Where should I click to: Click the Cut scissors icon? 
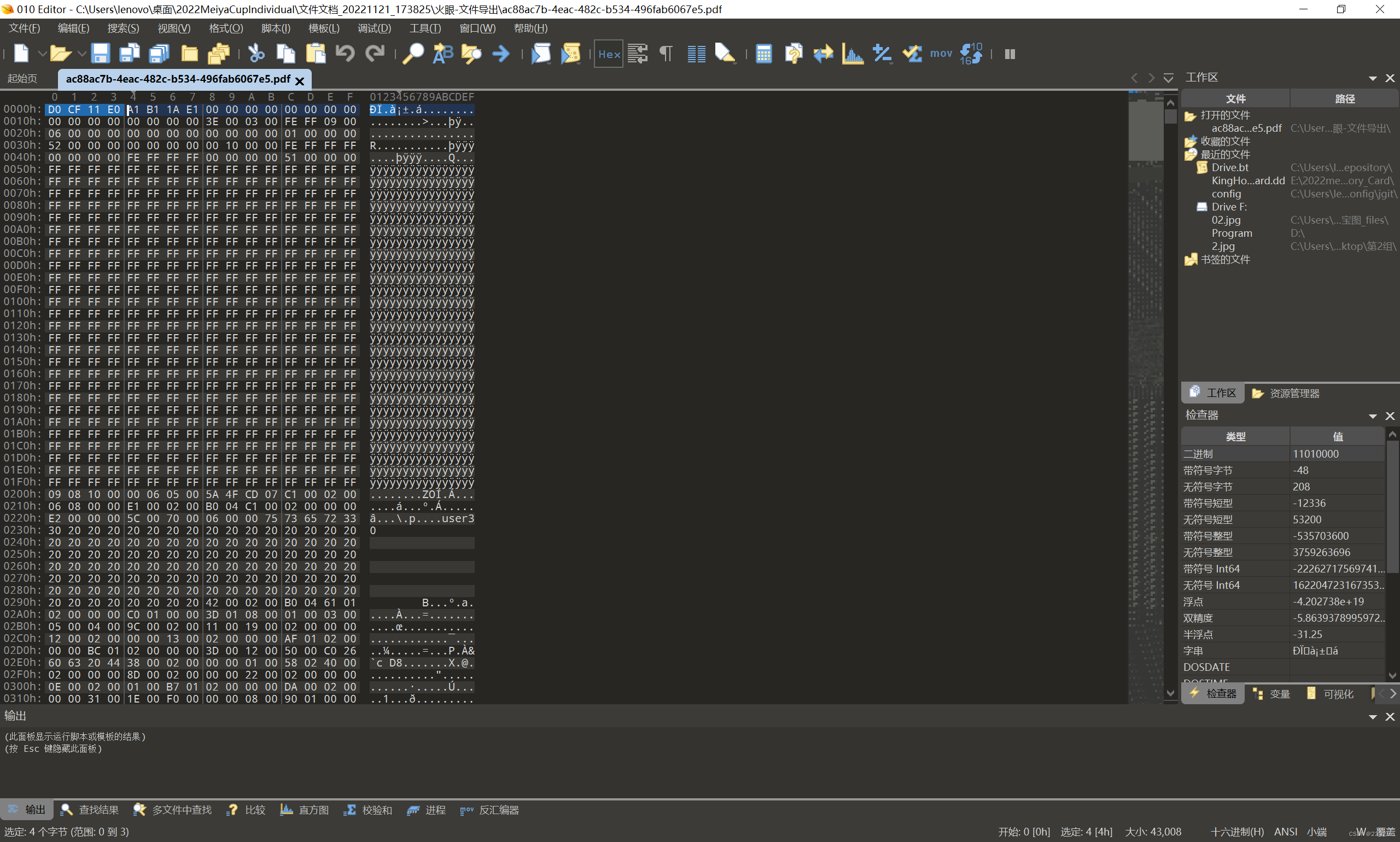pyautogui.click(x=256, y=54)
